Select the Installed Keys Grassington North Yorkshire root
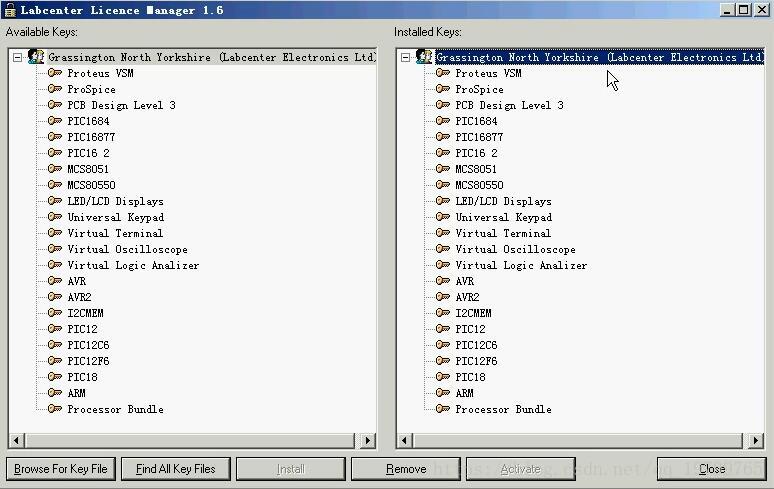Screen dimensions: 774x489 [599, 57]
